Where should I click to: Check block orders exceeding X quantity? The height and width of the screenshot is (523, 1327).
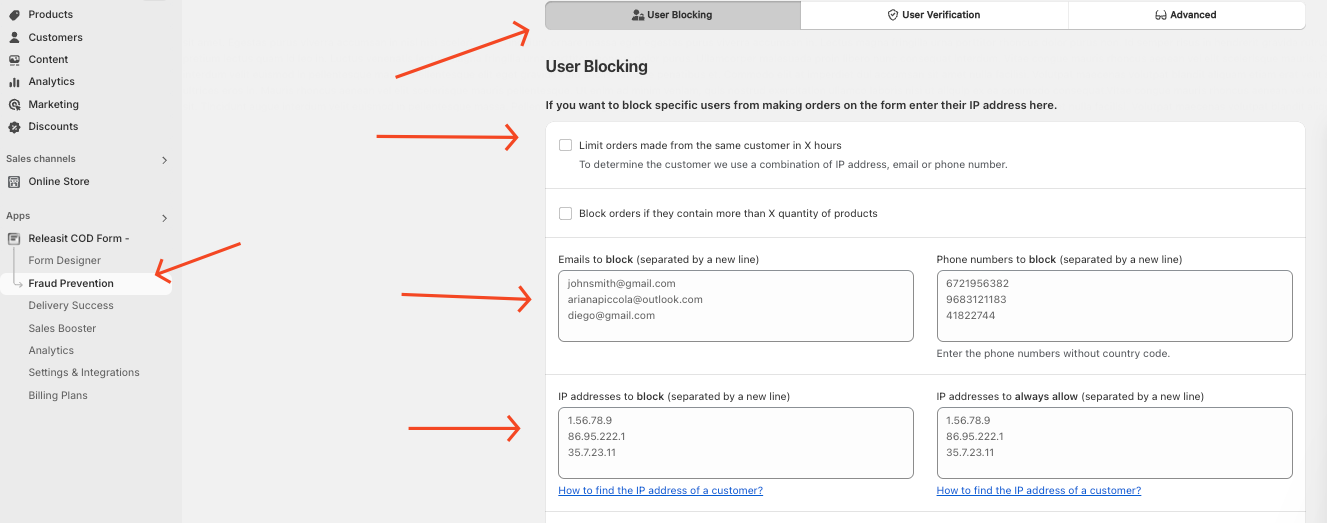click(x=566, y=213)
